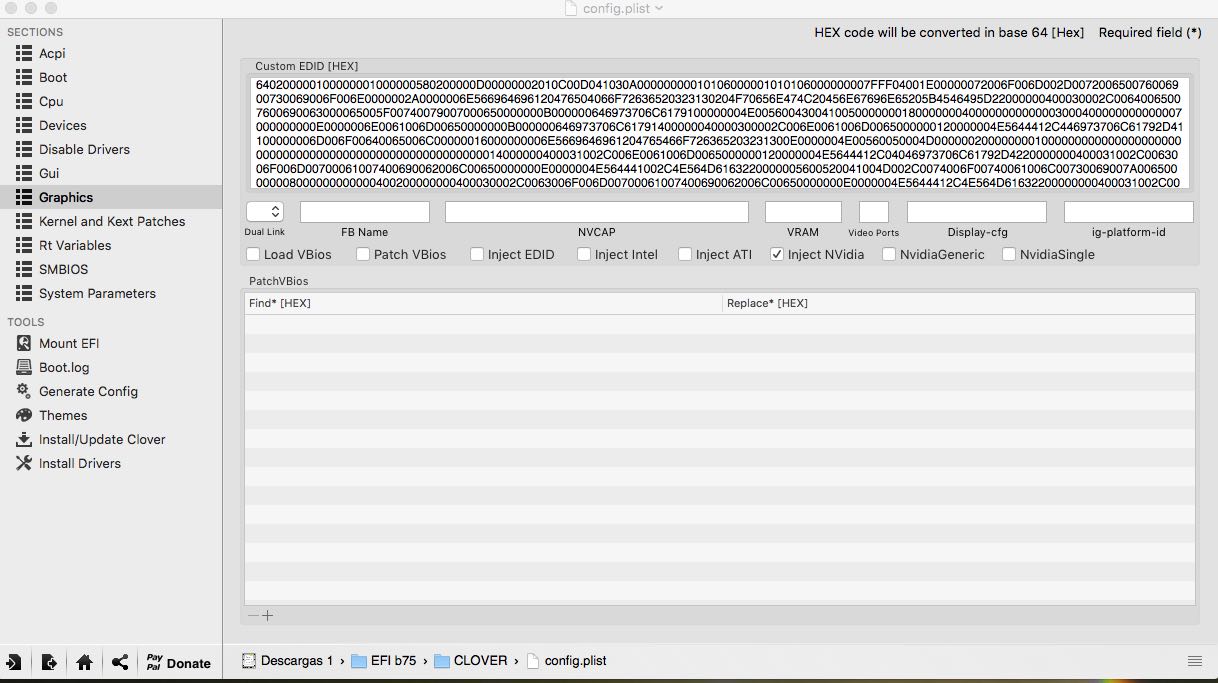The width and height of the screenshot is (1218, 683).
Task: Click the Display-cfg input field
Action: click(x=977, y=212)
